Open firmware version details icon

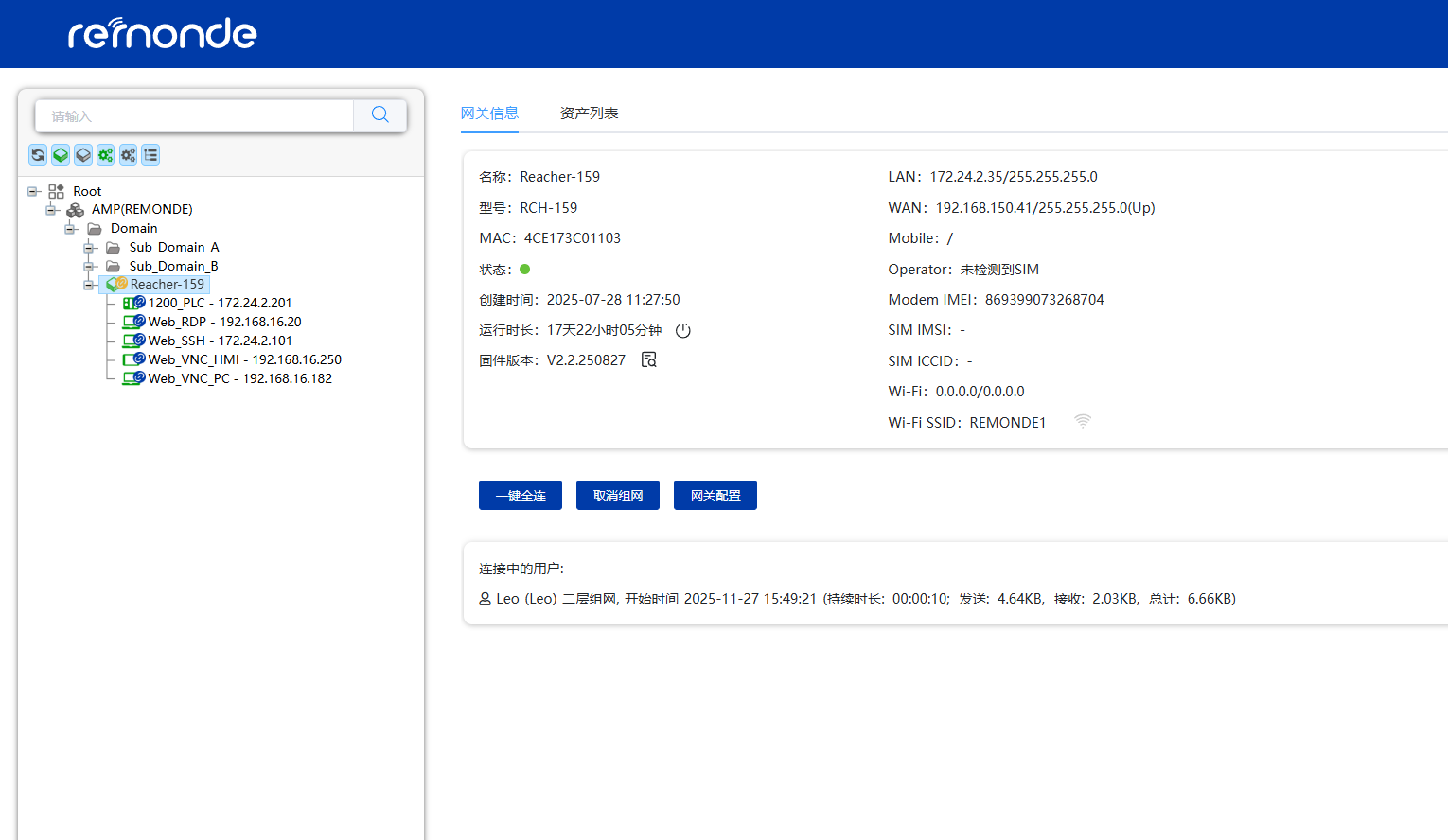tap(649, 360)
